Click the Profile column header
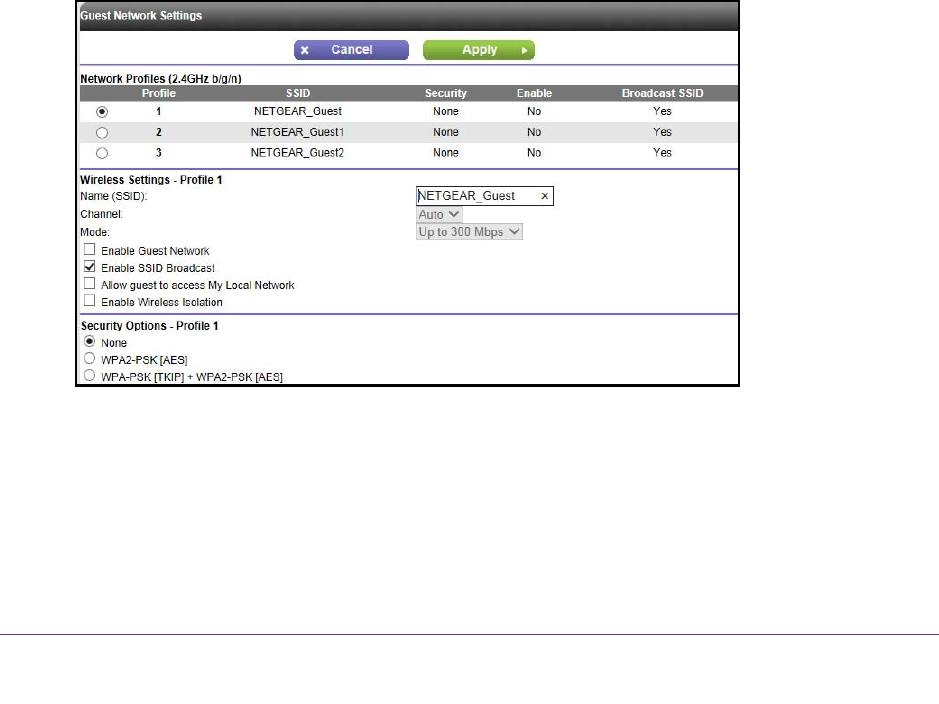 click(159, 93)
